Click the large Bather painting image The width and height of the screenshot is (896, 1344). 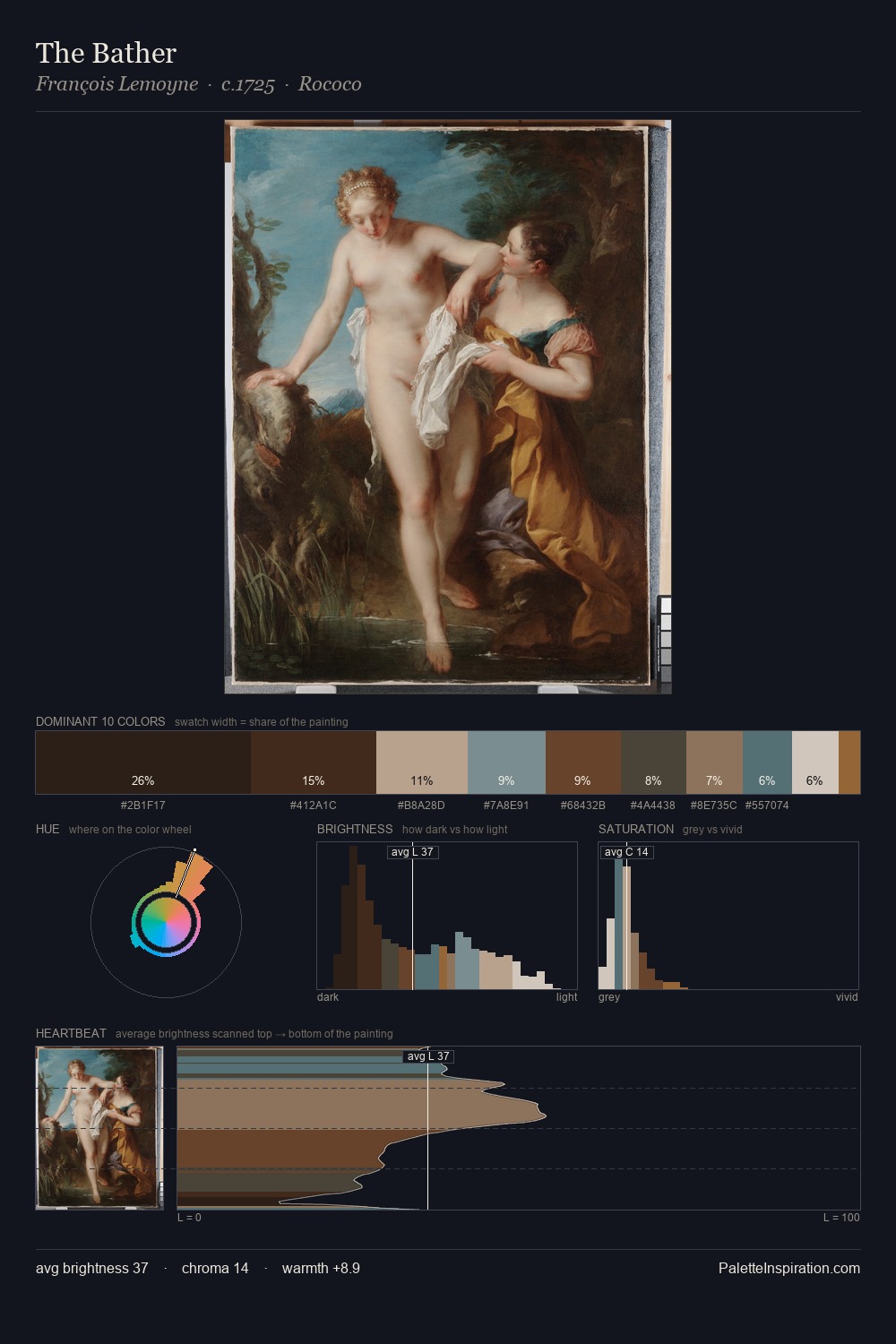tap(448, 407)
